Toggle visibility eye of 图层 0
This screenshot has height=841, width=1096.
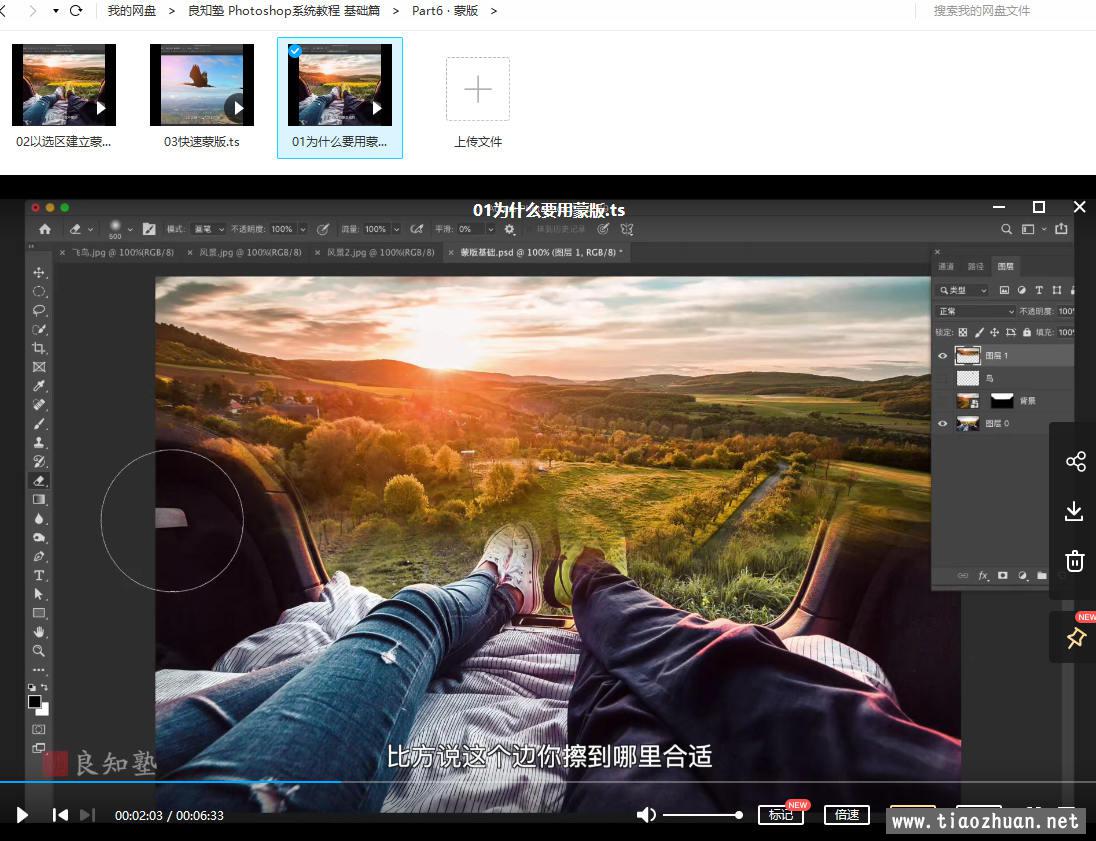click(x=942, y=424)
